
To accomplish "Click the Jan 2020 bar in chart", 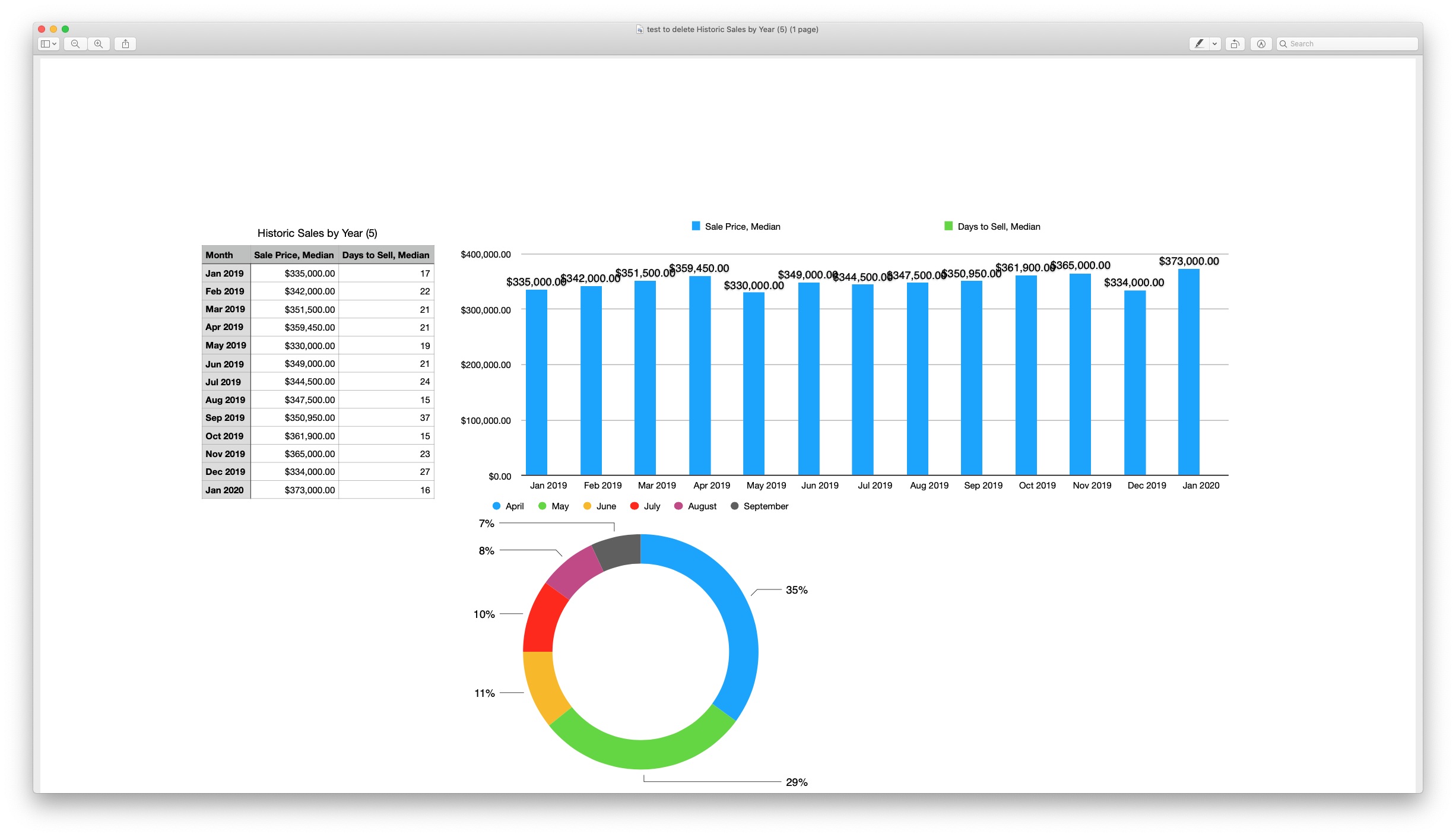I will tap(1188, 372).
